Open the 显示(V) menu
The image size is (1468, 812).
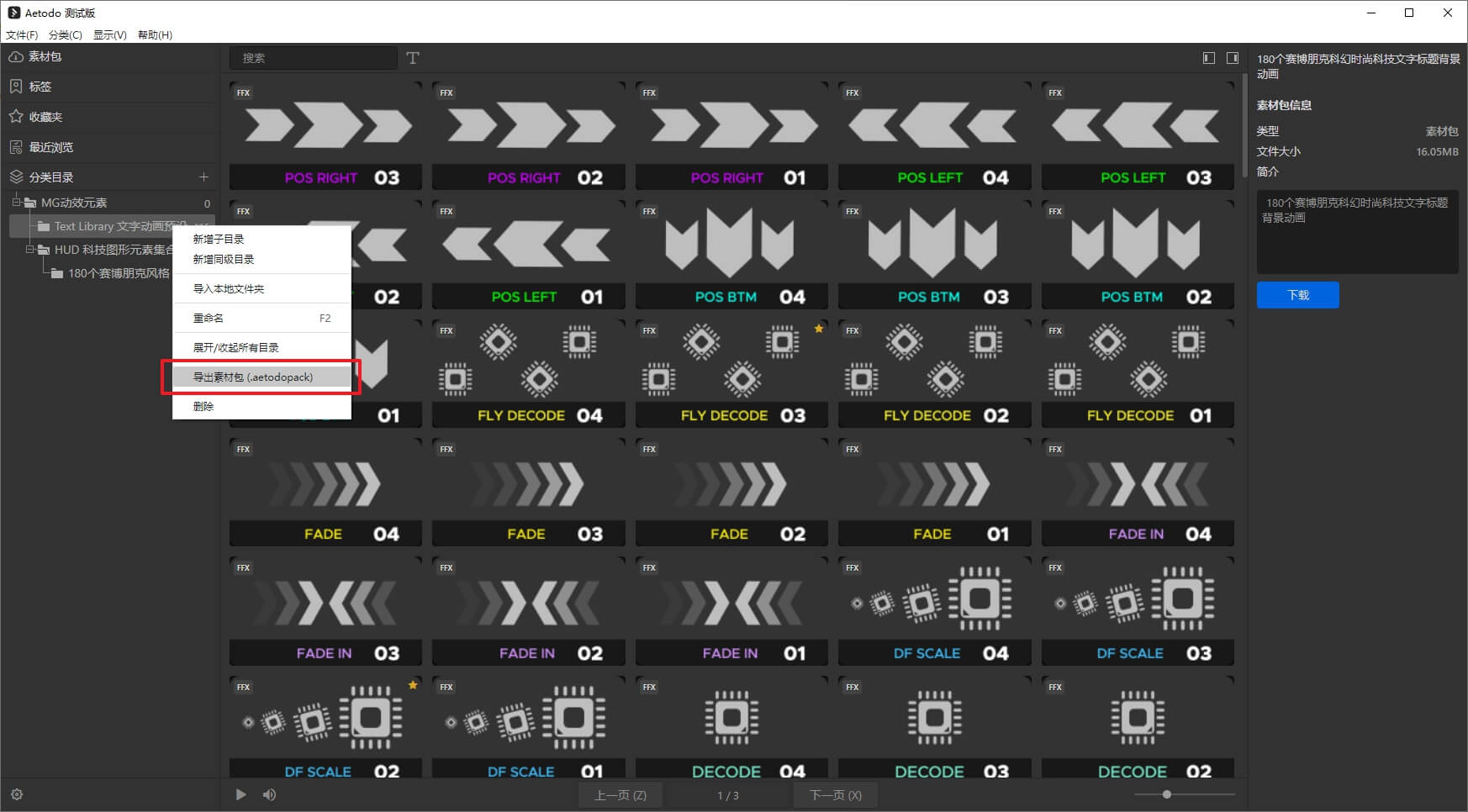point(110,34)
